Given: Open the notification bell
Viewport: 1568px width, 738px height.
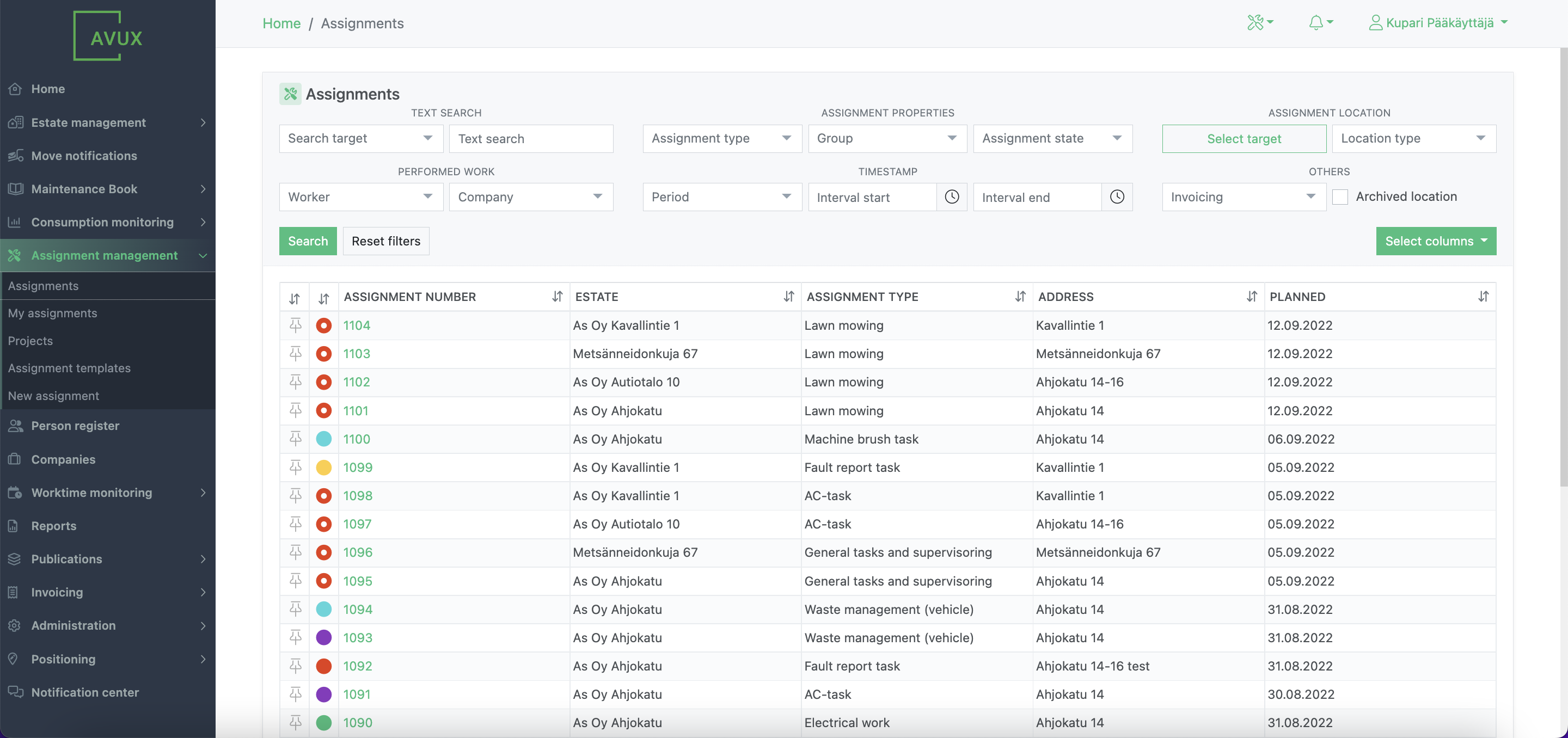Looking at the screenshot, I should pyautogui.click(x=1316, y=22).
